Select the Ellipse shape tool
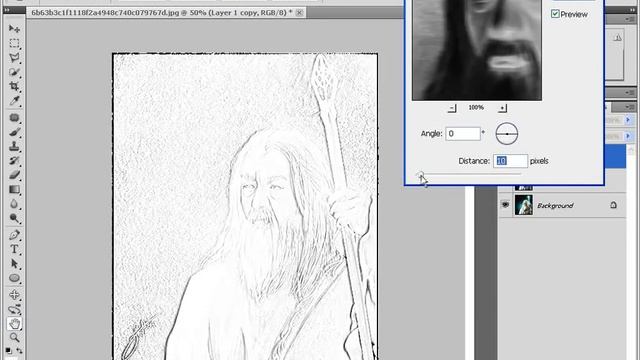This screenshot has width=640, height=360. [x=14, y=278]
